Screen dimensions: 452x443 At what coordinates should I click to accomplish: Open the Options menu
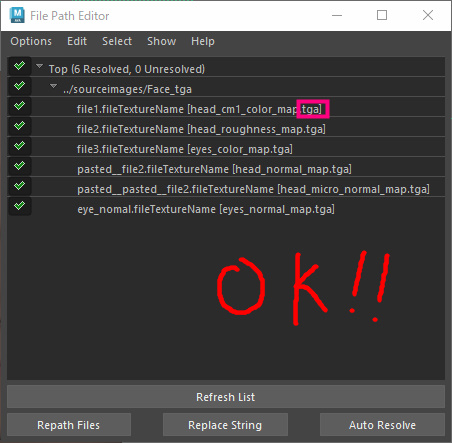(x=31, y=41)
